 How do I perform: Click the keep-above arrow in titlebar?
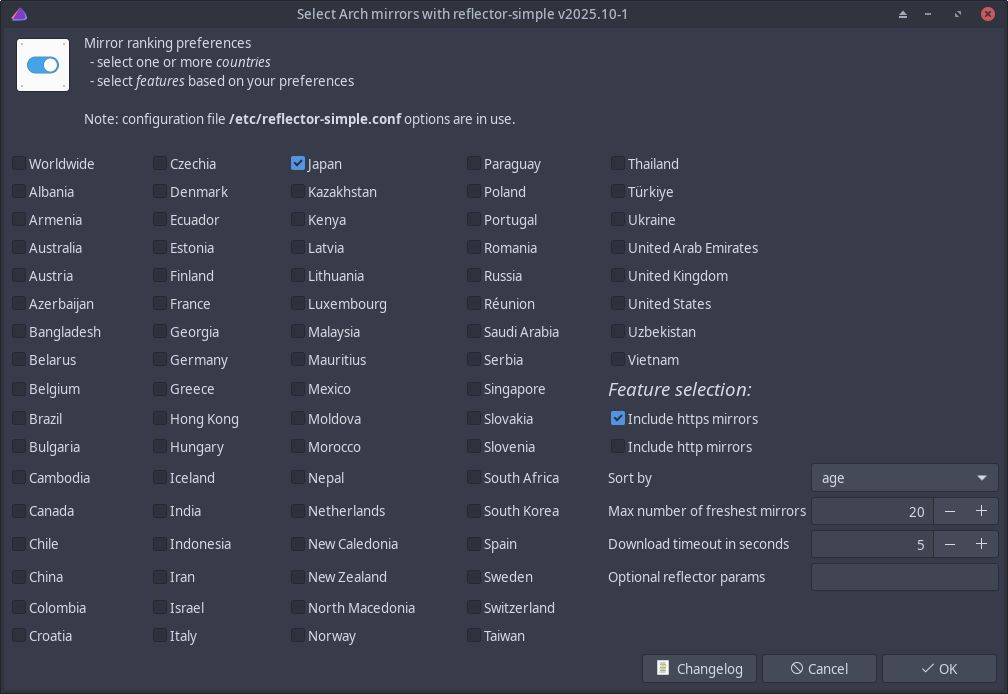[904, 14]
